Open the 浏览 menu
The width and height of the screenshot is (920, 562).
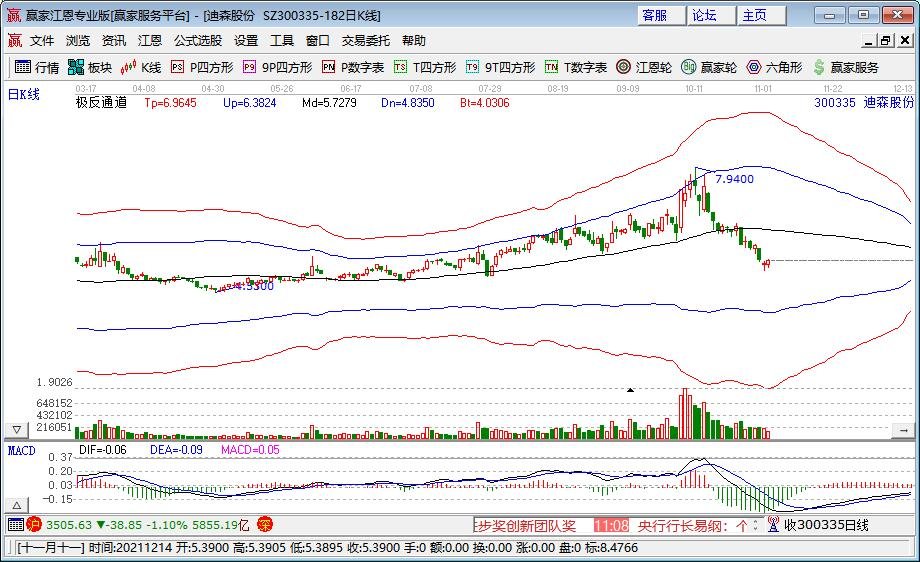(77, 40)
